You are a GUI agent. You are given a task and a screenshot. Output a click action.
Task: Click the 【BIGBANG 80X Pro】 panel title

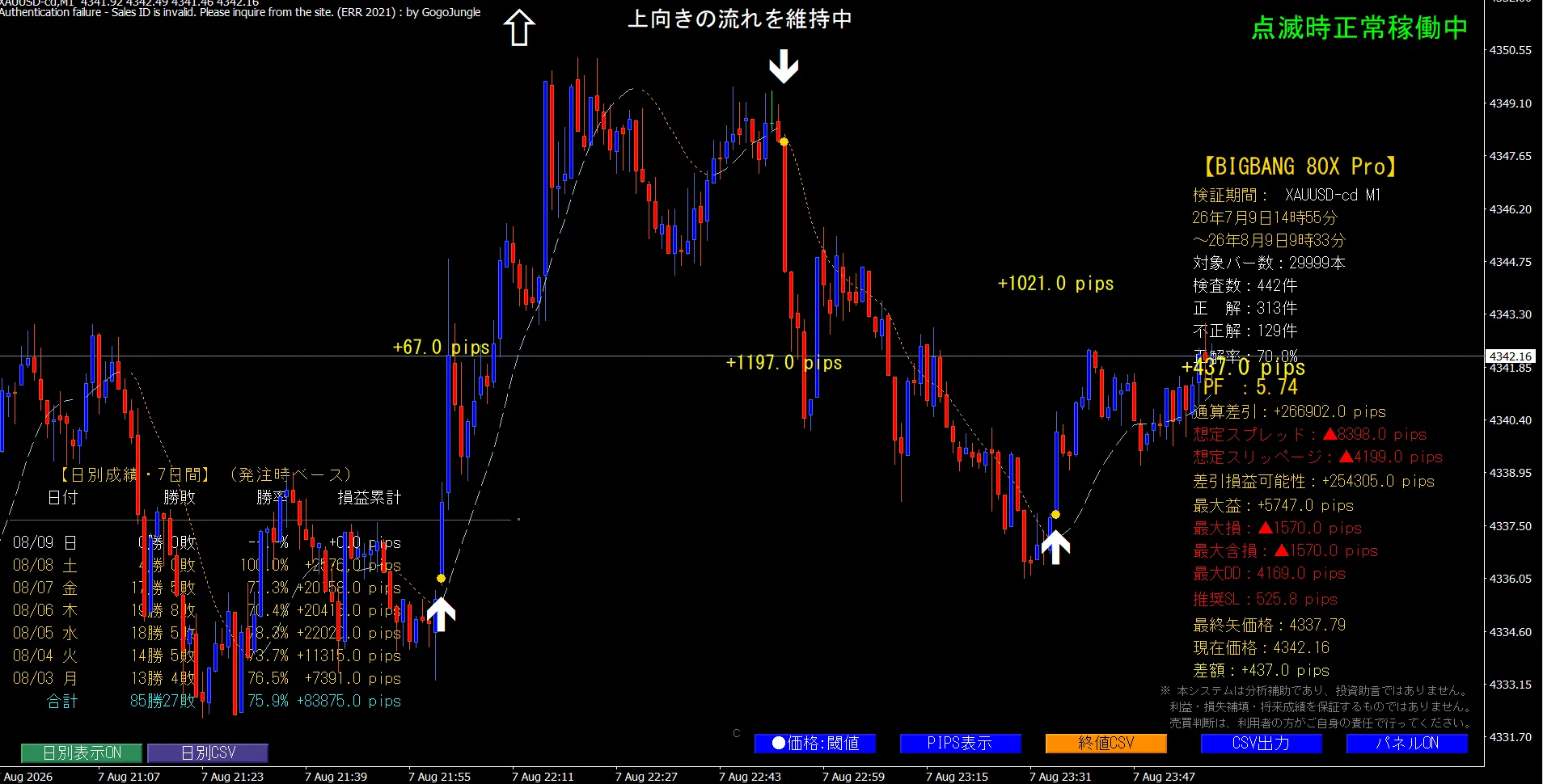(1300, 166)
